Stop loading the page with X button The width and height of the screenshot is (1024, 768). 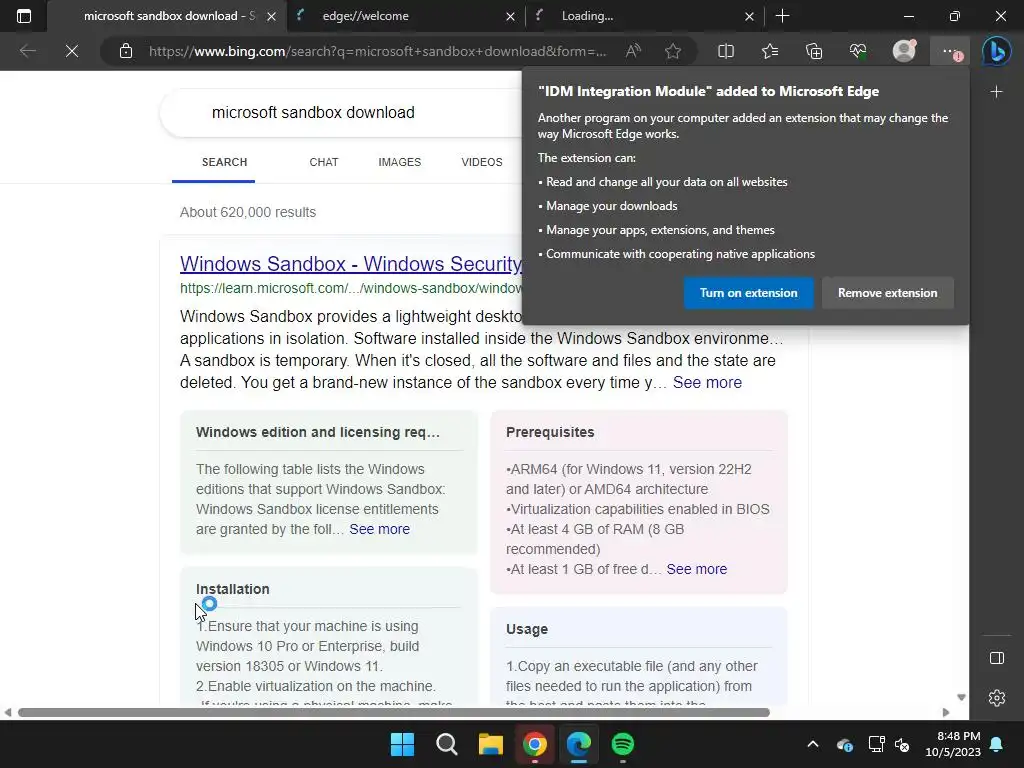(72, 51)
